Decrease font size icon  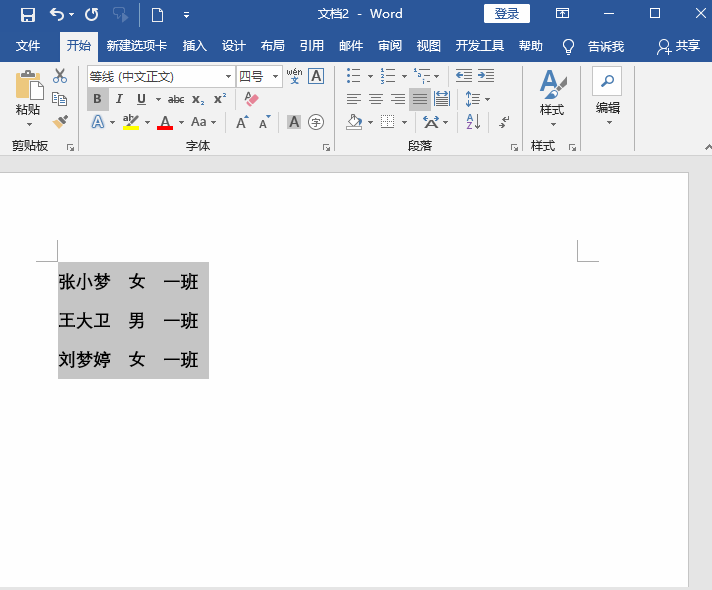click(264, 122)
